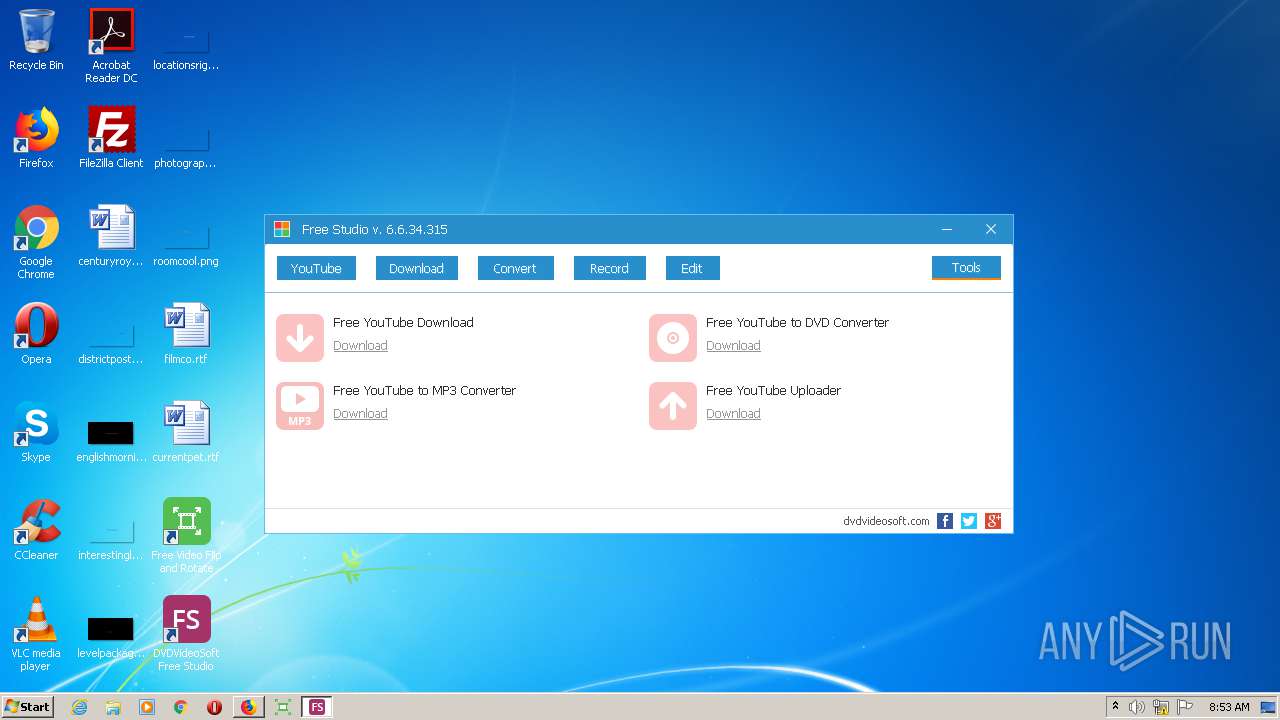Open the Firefox taskbar button
The image size is (1280, 720).
click(248, 707)
